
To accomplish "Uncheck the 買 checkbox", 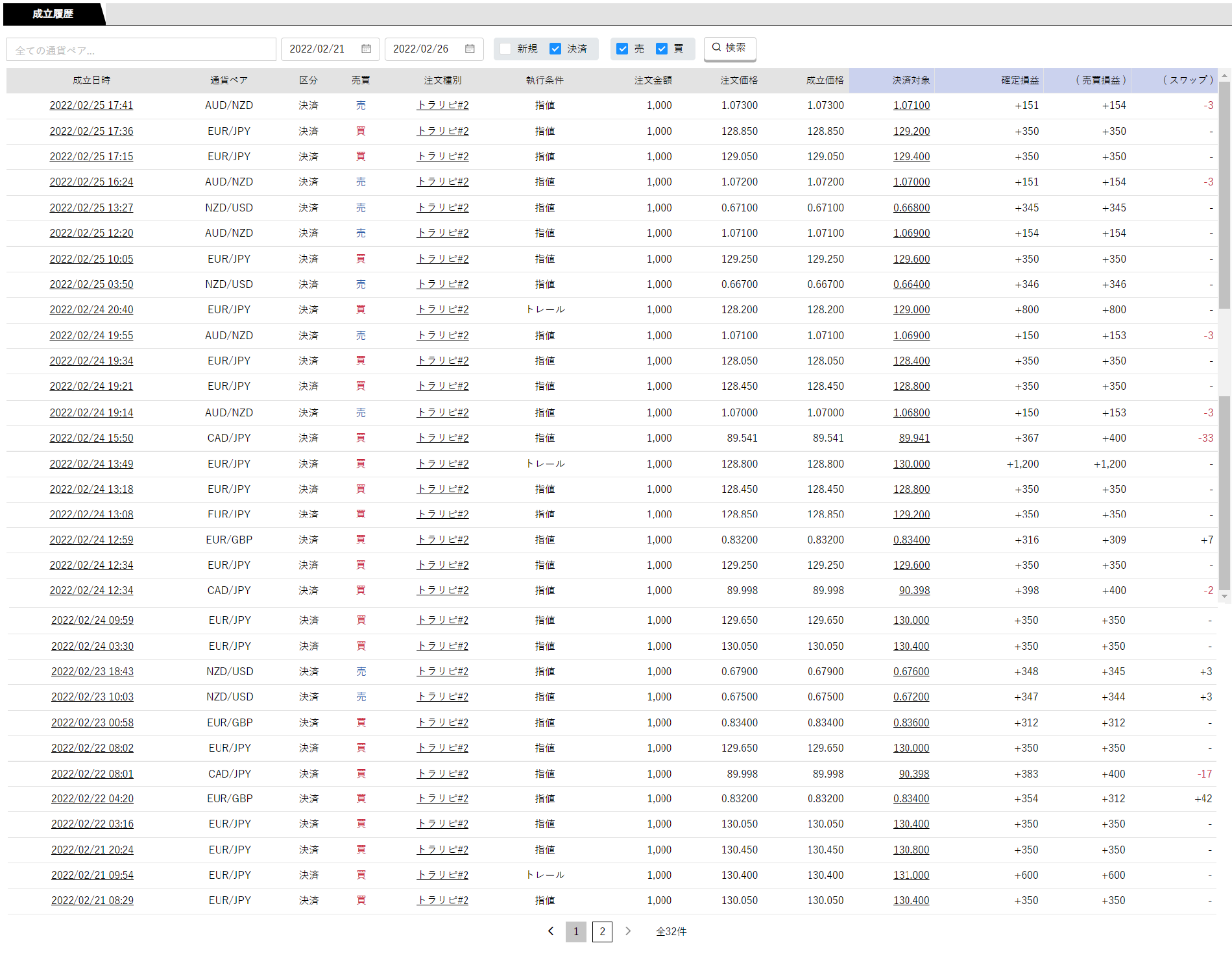I will point(662,49).
